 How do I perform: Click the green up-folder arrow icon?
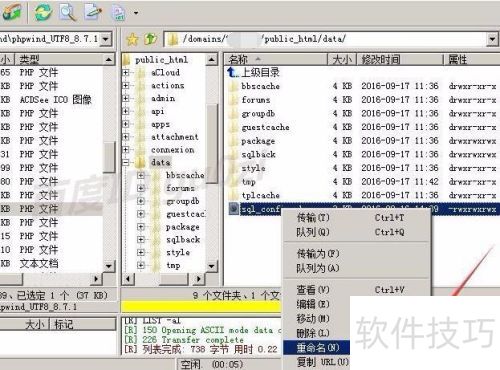click(151, 39)
